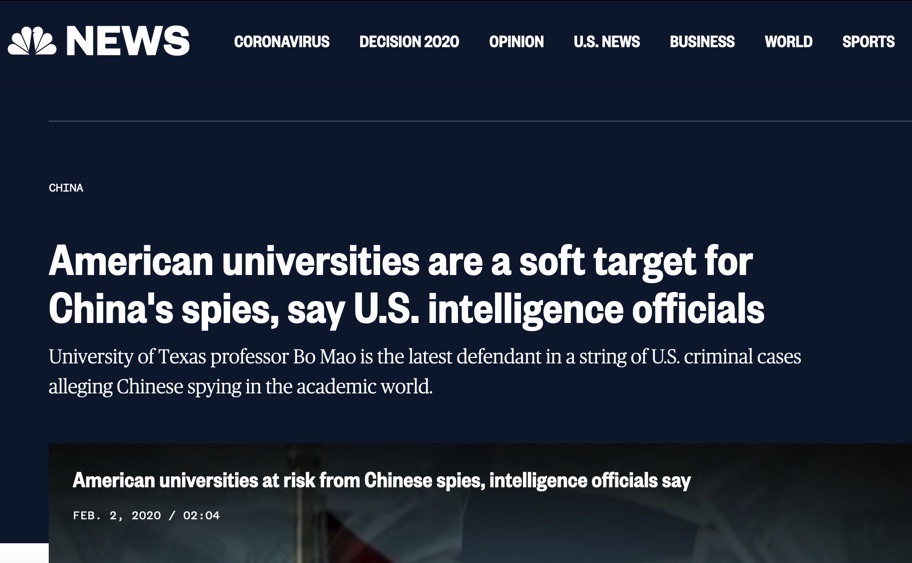Screen dimensions: 912x563
Task: Open the Coronavirus section
Action: (x=282, y=42)
